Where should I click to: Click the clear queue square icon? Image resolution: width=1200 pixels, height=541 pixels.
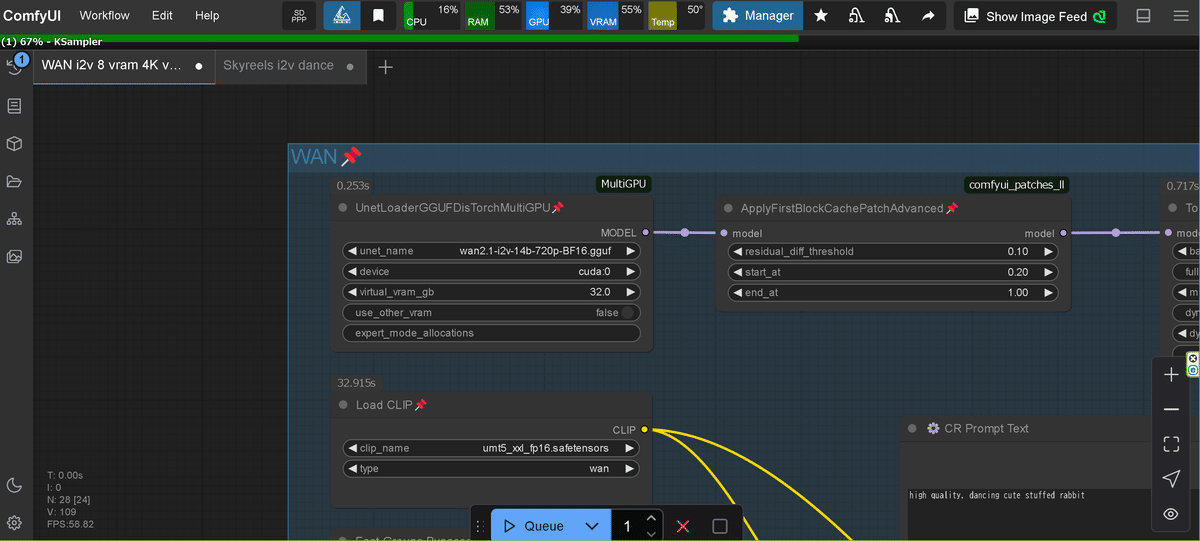point(720,526)
